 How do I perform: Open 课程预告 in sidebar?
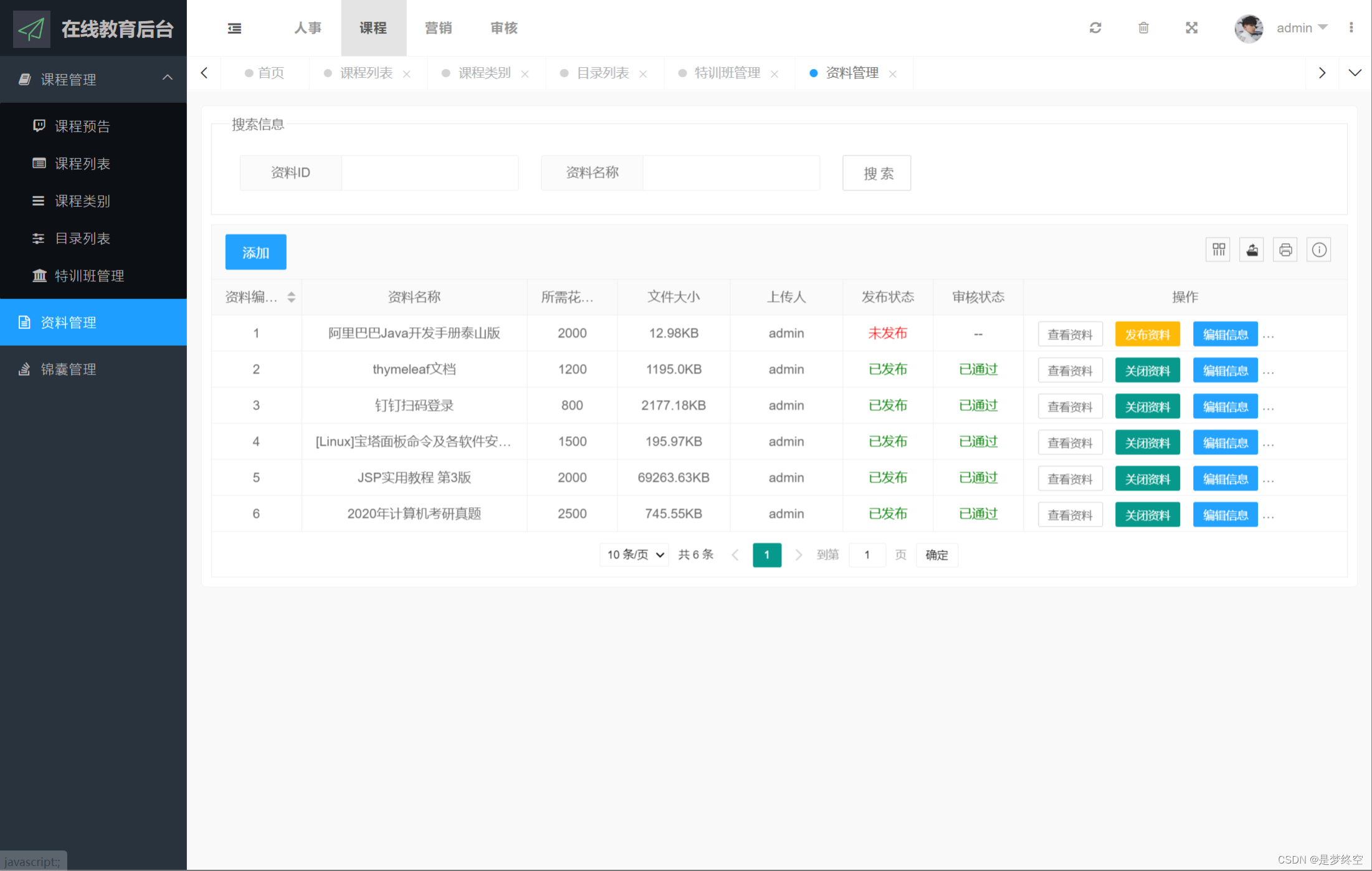93,126
